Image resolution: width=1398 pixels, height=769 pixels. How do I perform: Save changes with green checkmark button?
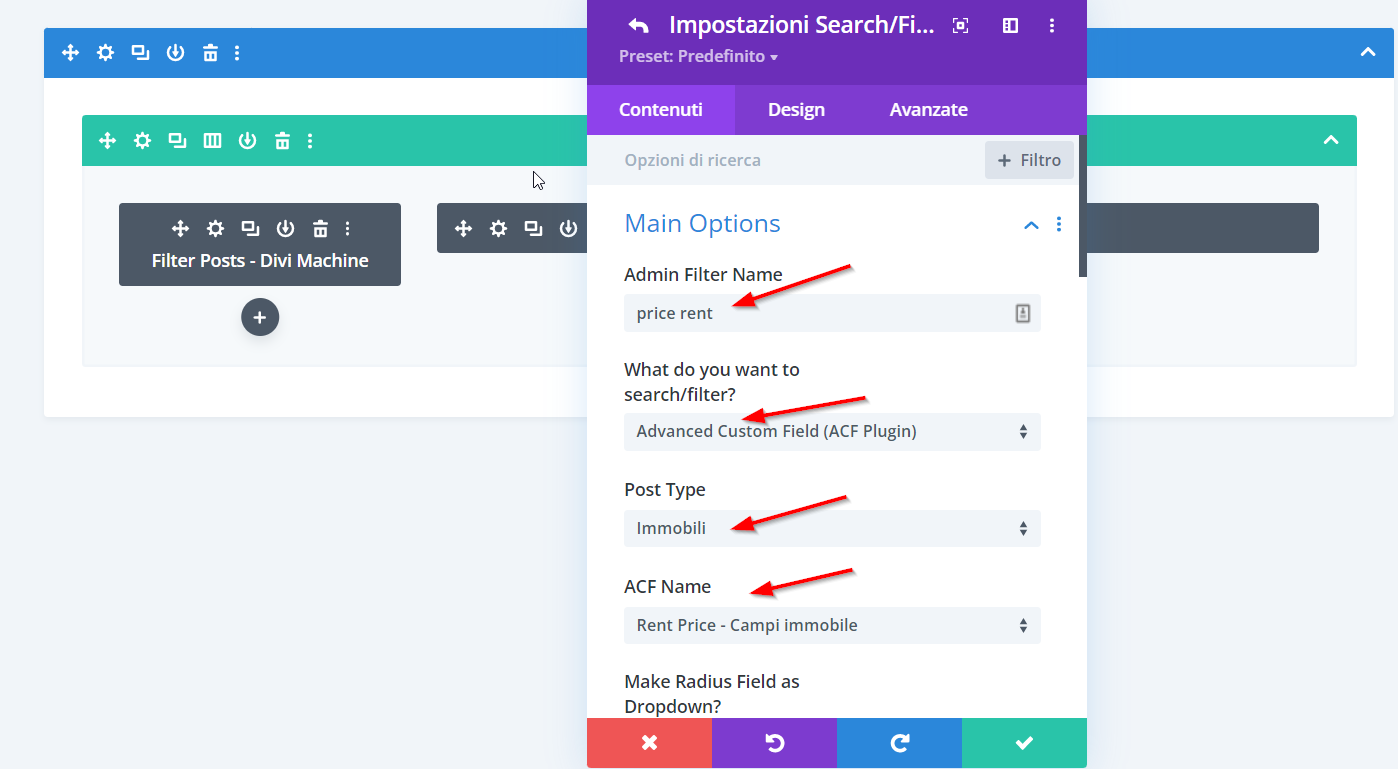click(1023, 743)
